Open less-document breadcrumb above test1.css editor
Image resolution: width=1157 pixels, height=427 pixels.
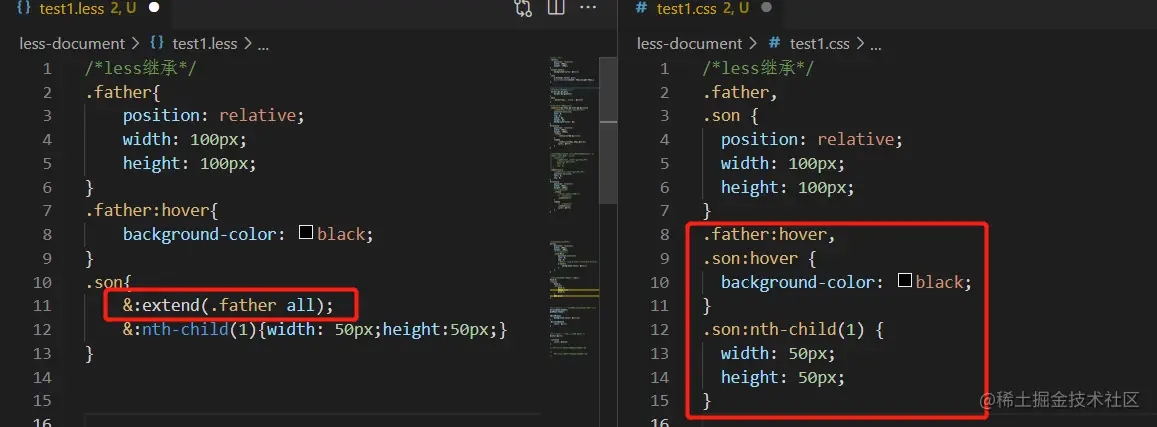690,44
